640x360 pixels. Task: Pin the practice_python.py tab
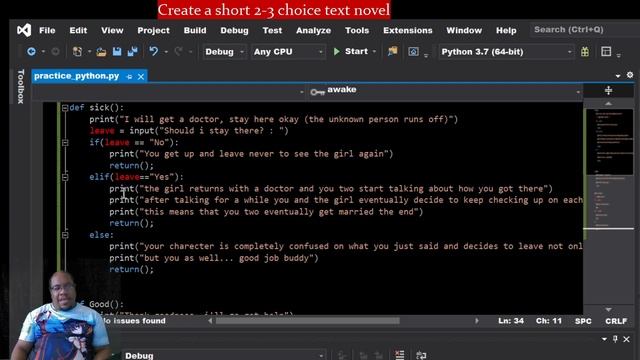tap(129, 76)
